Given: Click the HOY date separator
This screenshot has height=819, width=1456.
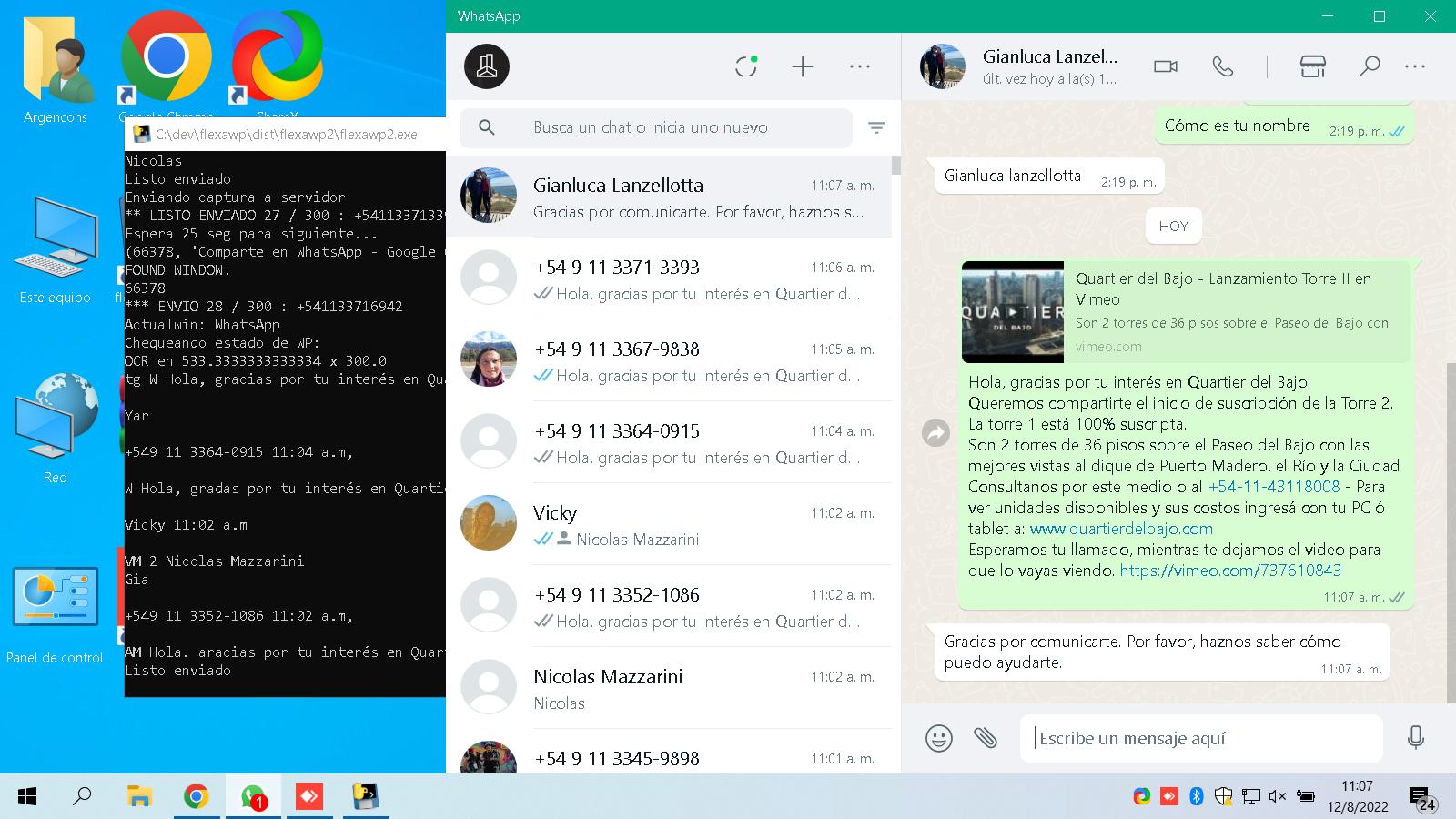Looking at the screenshot, I should (1174, 227).
